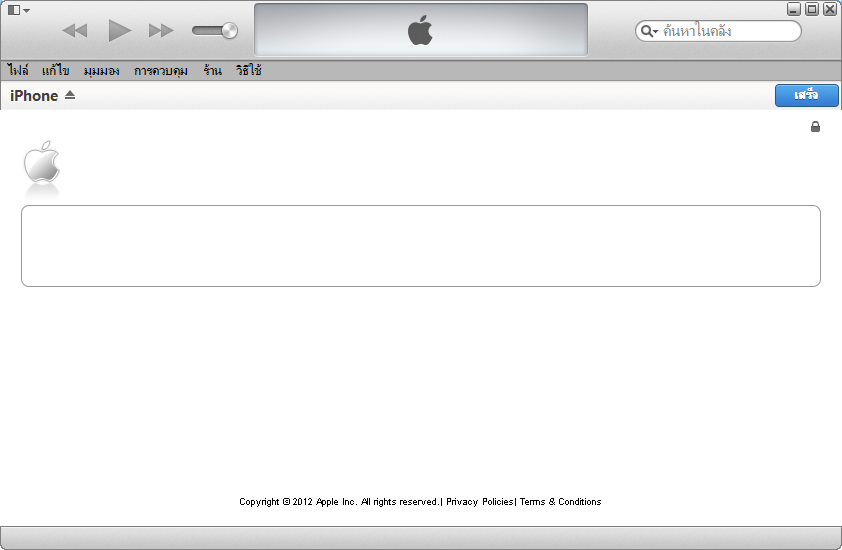Image resolution: width=842 pixels, height=550 pixels.
Task: Open the sidebar view dropdown at top-left
Action: (19, 10)
